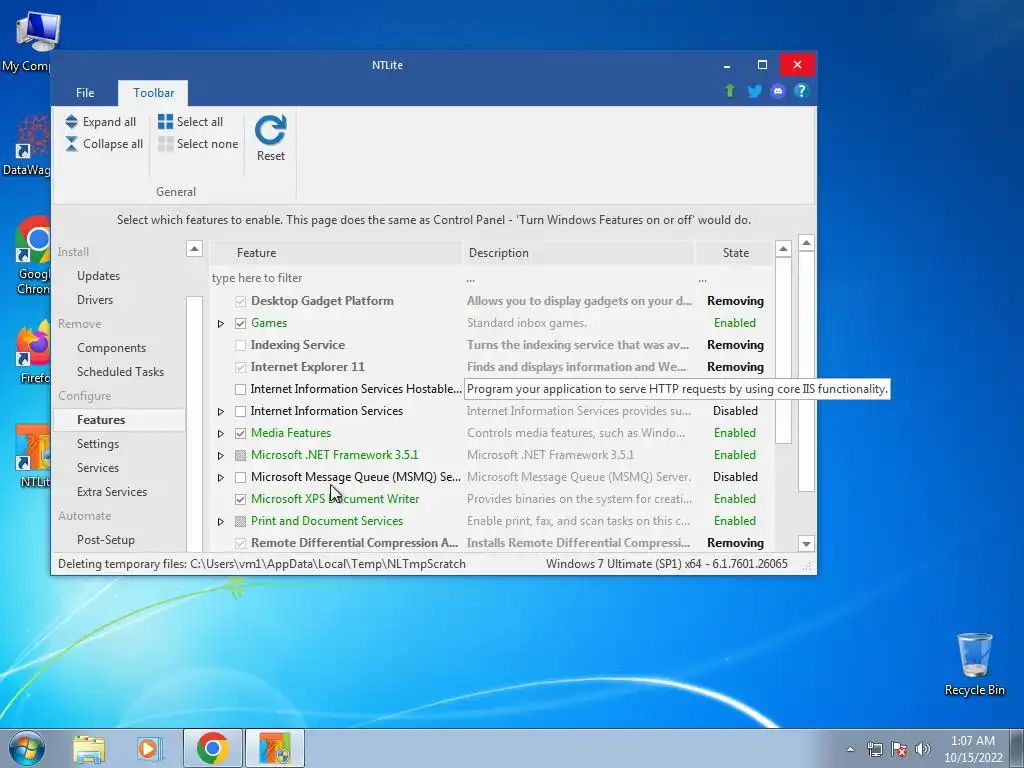Toggle Indexing Service checkbox
This screenshot has width=1024, height=768.
point(240,345)
